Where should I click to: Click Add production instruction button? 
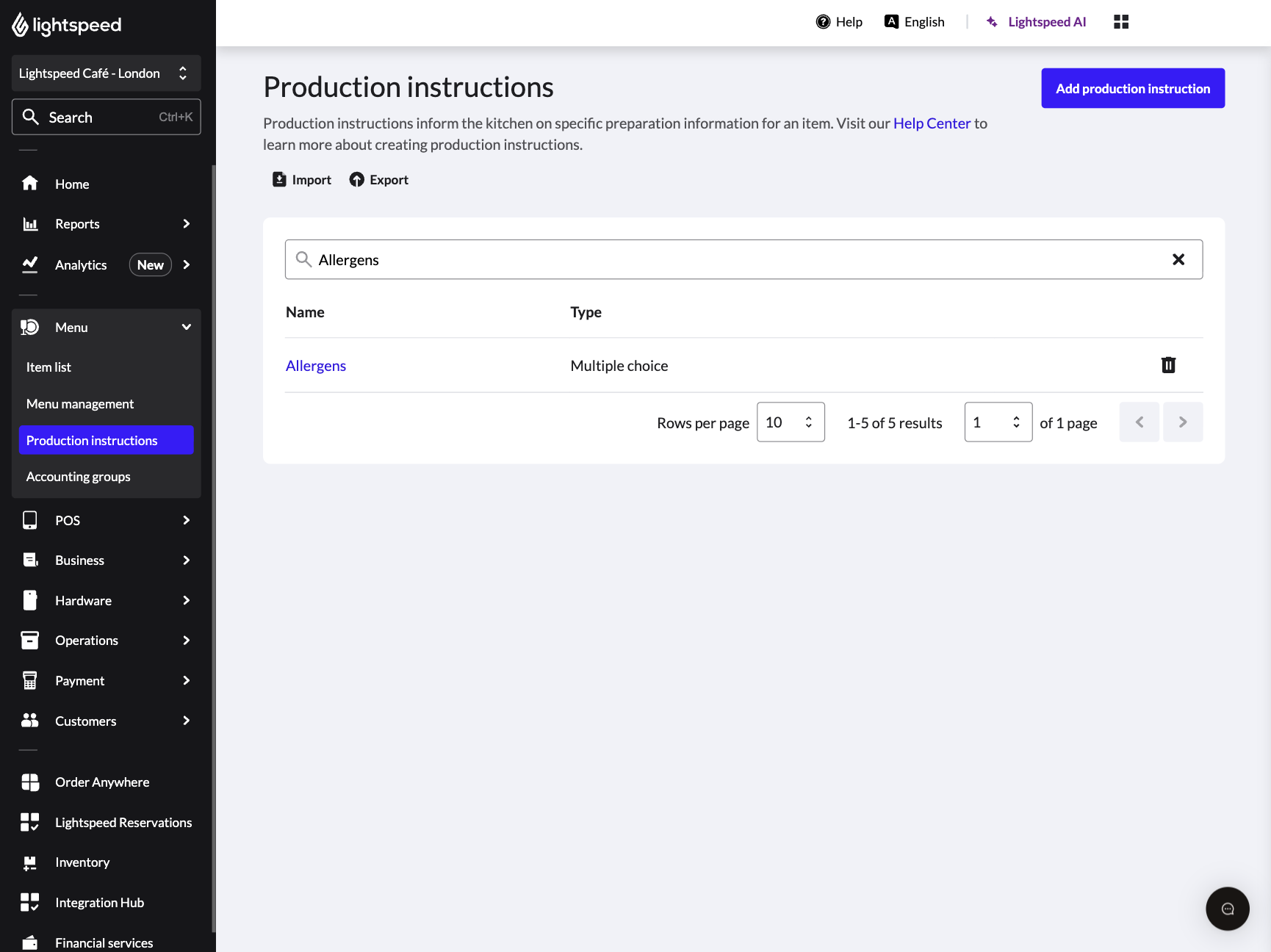(1133, 88)
